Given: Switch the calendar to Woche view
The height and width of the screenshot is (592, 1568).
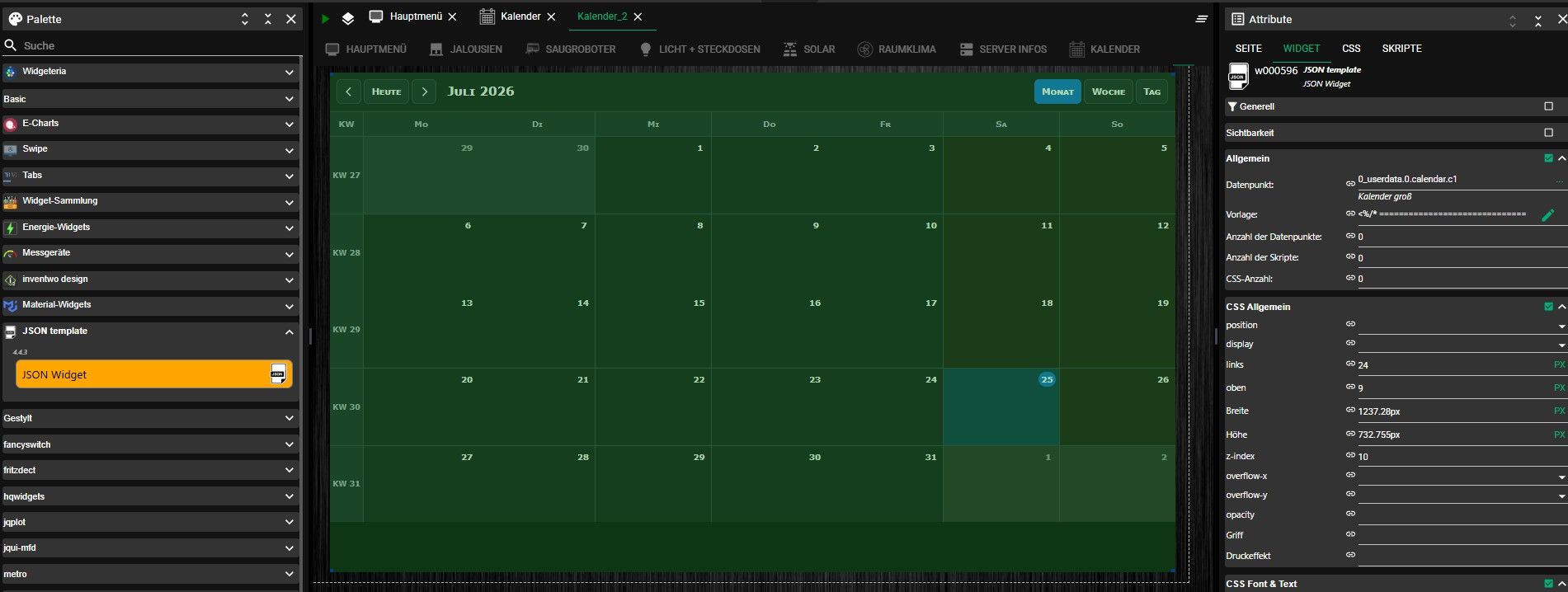Looking at the screenshot, I should point(1108,92).
